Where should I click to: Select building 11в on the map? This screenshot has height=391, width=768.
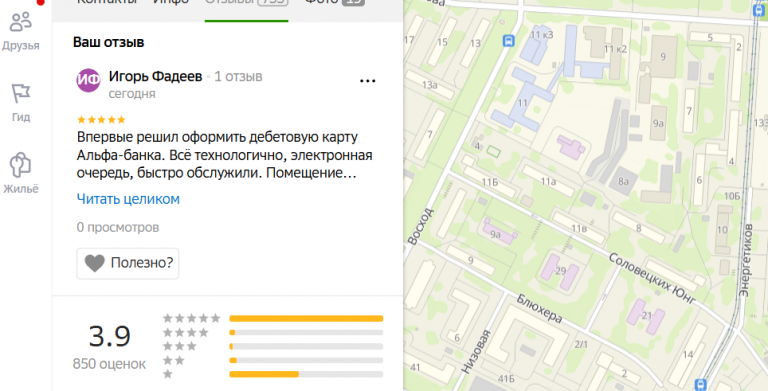(579, 228)
